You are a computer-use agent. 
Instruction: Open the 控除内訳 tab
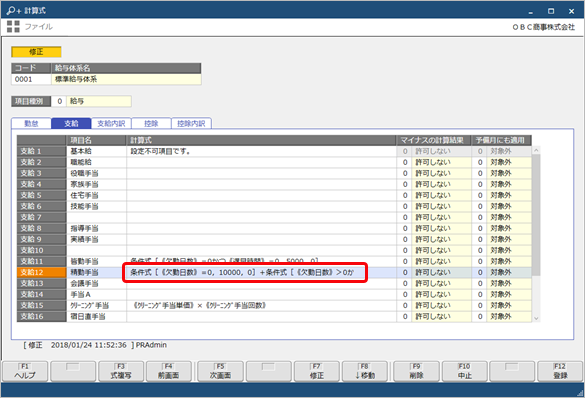191,123
